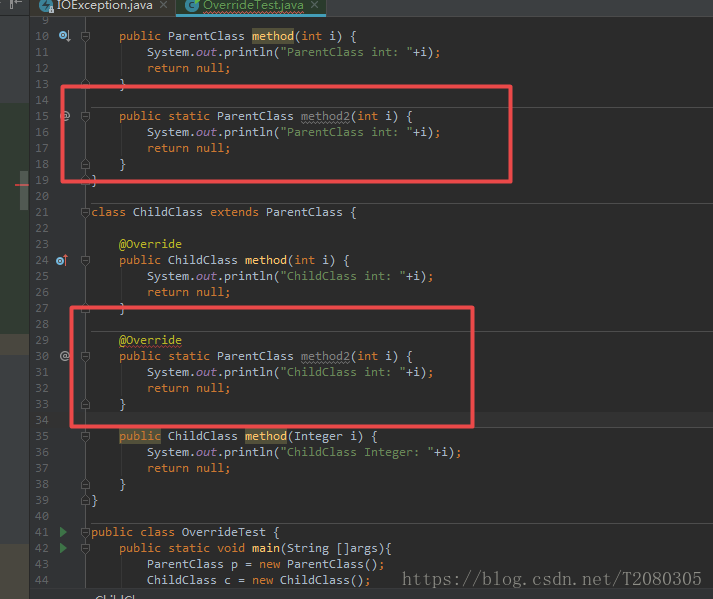Collapse the method(int i) fold on line 10
The image size is (713, 599).
85,36
